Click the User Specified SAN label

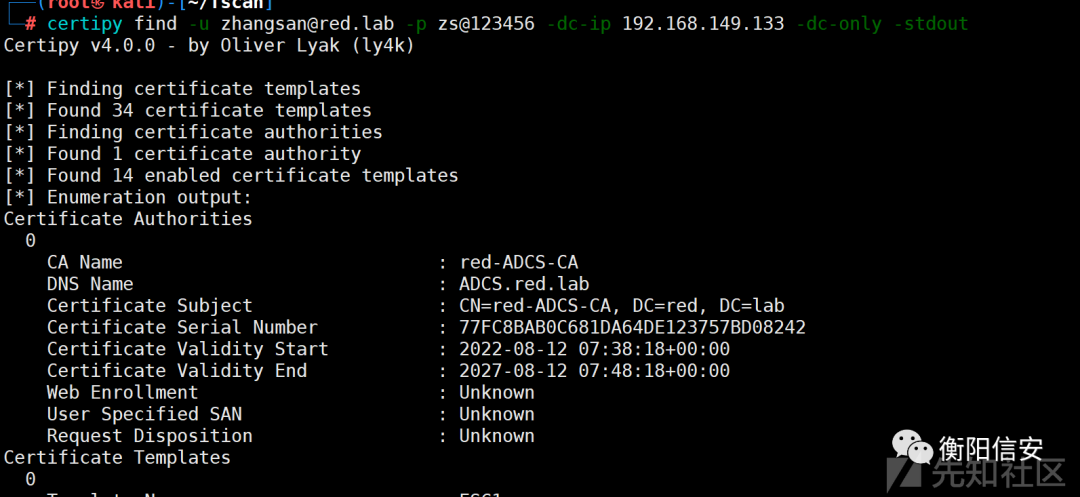coord(144,414)
